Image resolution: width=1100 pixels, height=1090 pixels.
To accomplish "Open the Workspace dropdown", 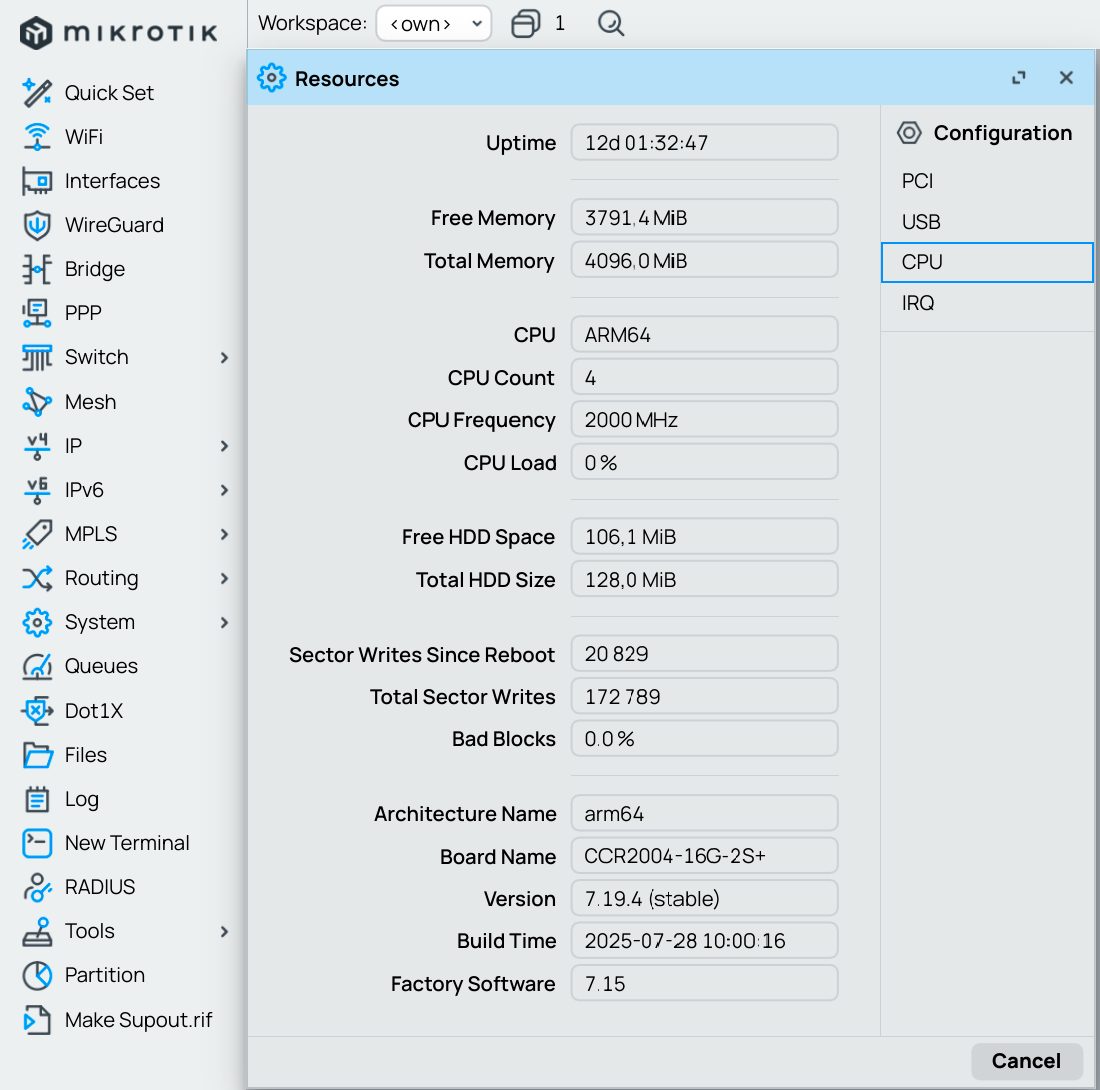I will click(434, 23).
